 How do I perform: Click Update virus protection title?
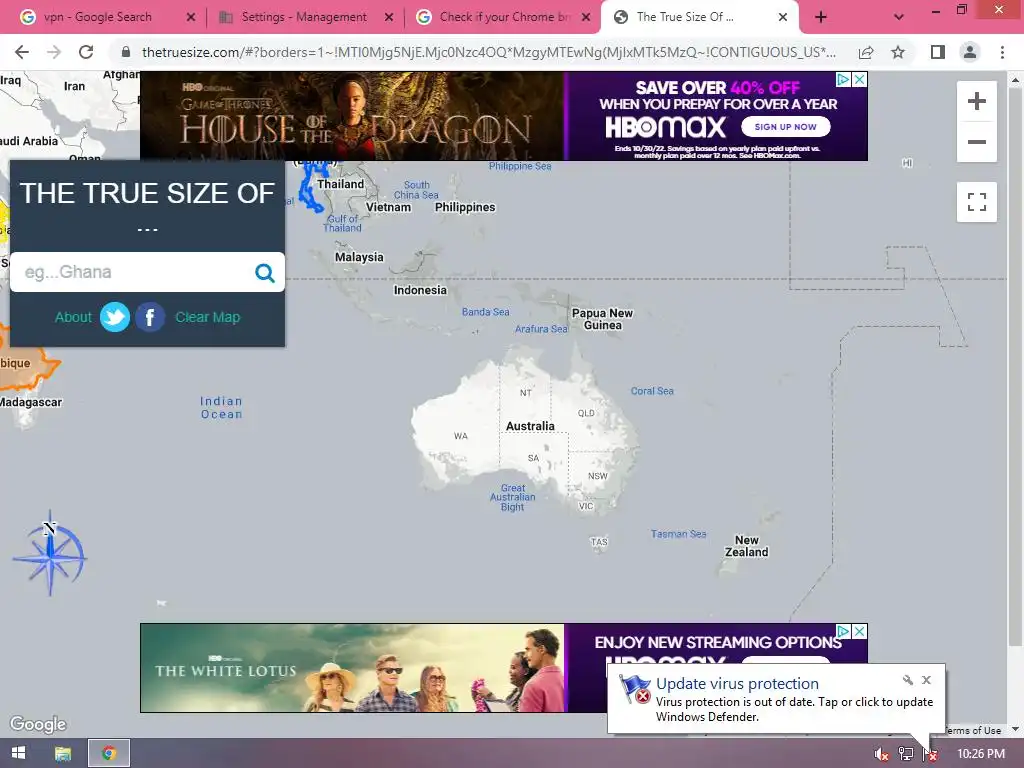click(737, 683)
